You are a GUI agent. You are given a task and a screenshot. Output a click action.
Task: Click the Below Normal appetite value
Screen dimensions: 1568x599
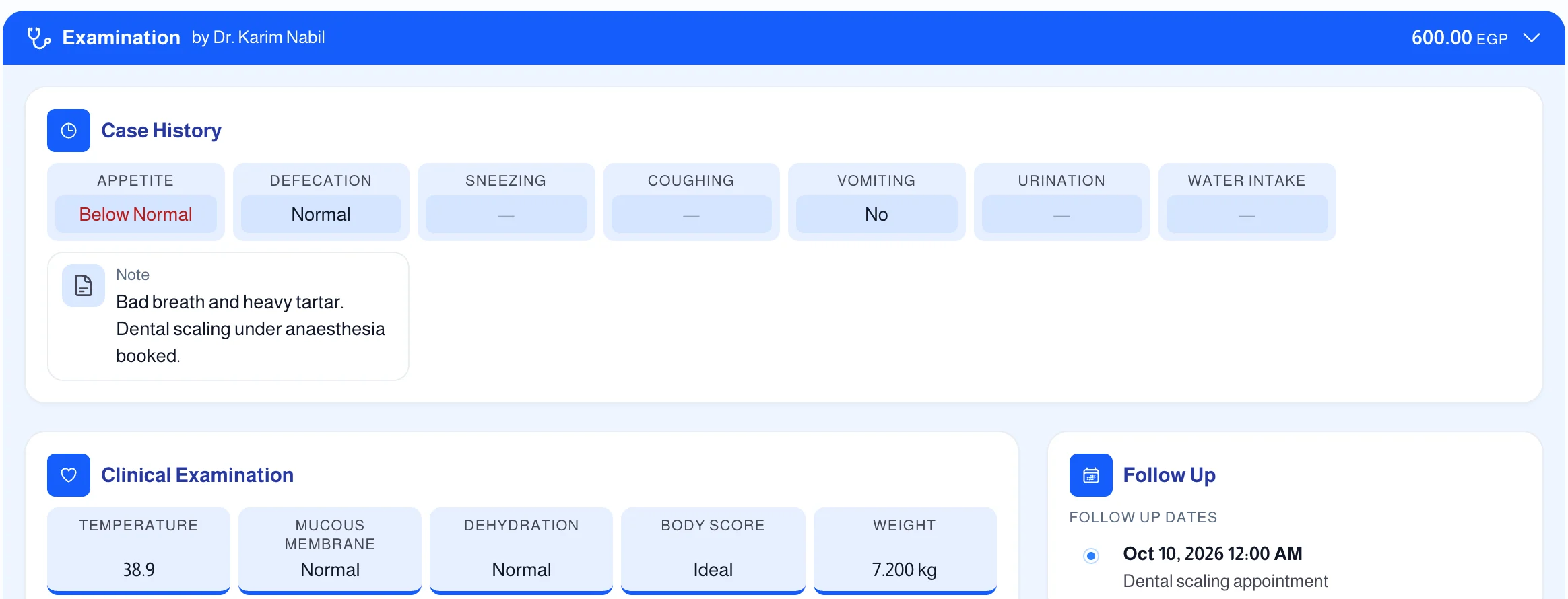[136, 214]
